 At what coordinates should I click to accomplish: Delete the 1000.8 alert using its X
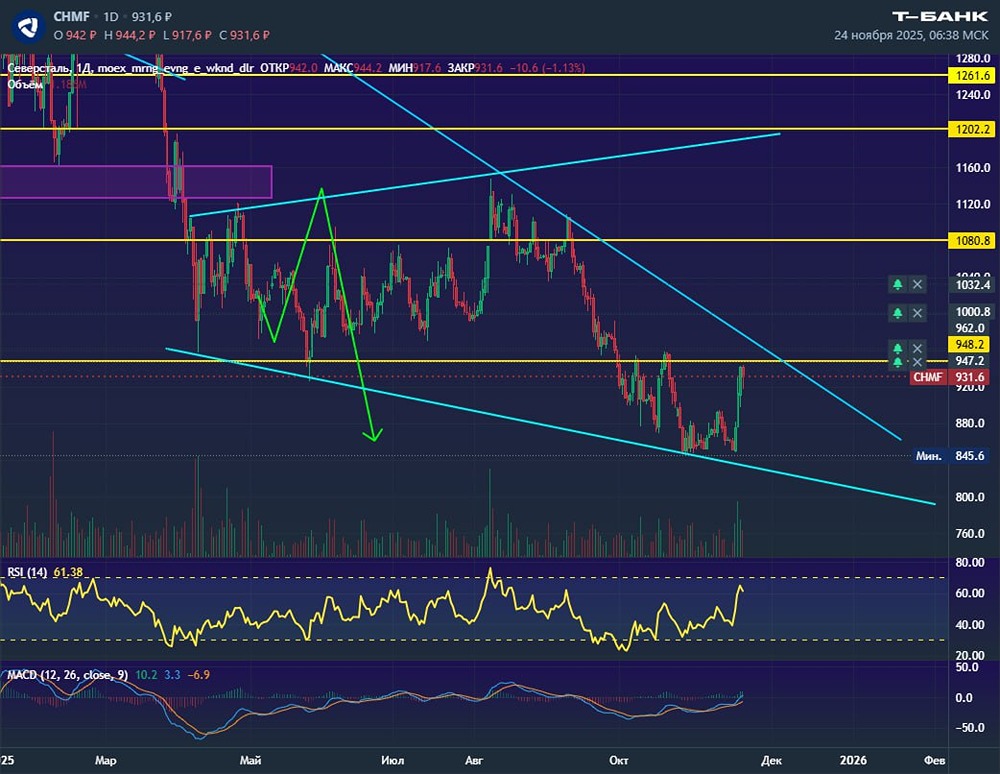[917, 312]
